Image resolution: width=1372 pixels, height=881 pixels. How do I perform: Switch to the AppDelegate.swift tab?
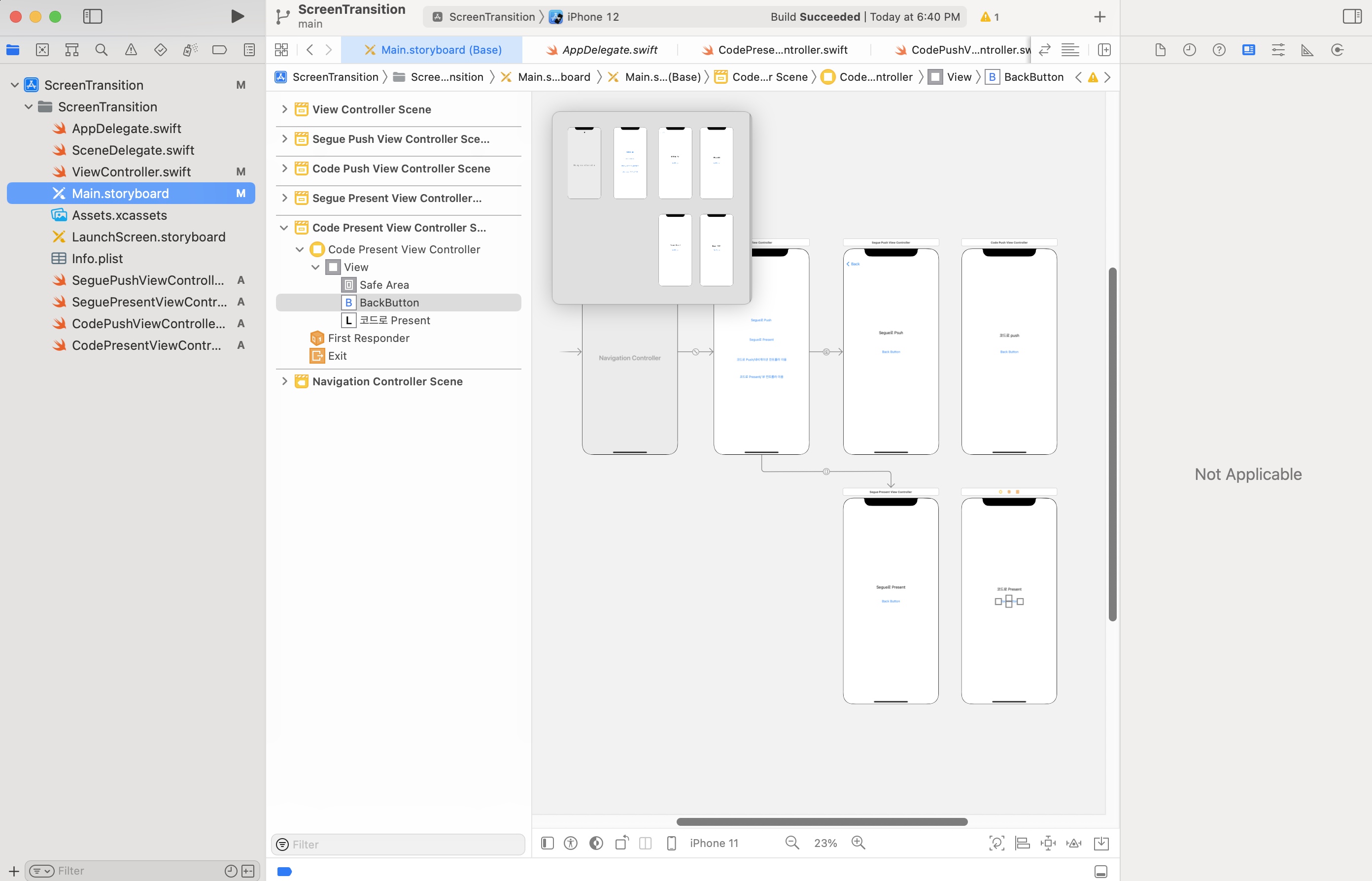click(x=609, y=50)
